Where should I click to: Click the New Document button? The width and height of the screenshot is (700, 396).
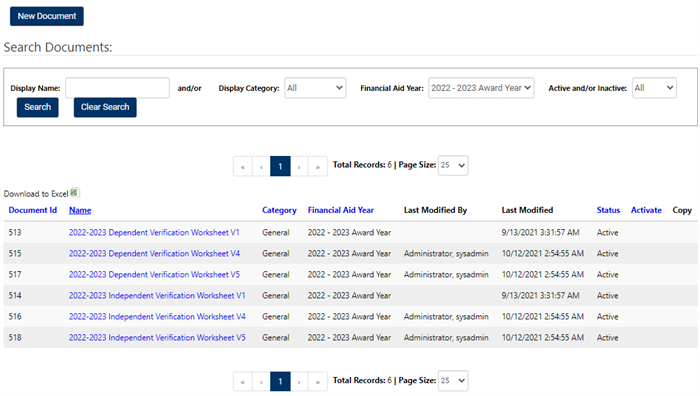click(47, 16)
